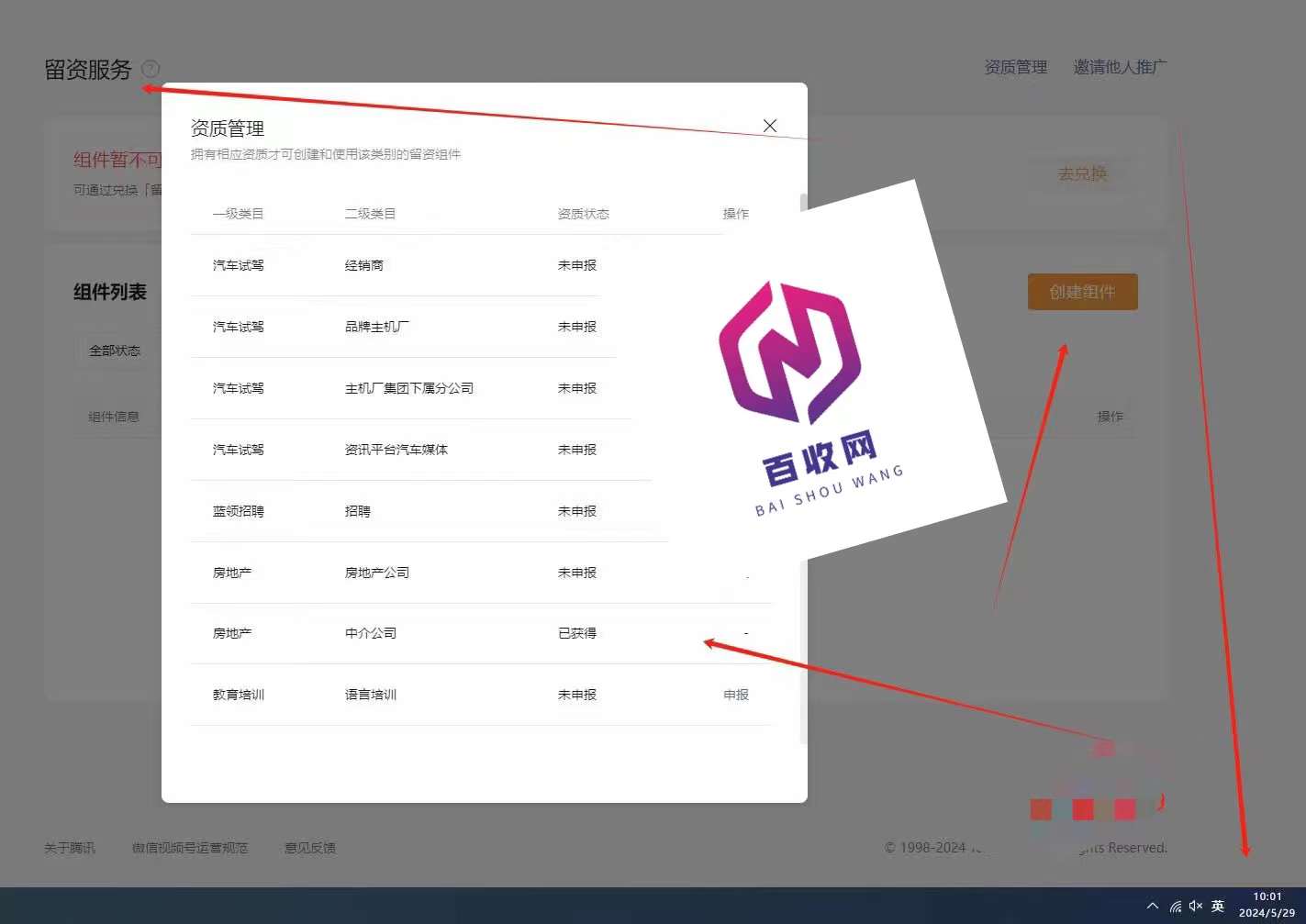Click the dialog vertical scrollbar
Viewport: 1306px width, 924px height.
803,468
